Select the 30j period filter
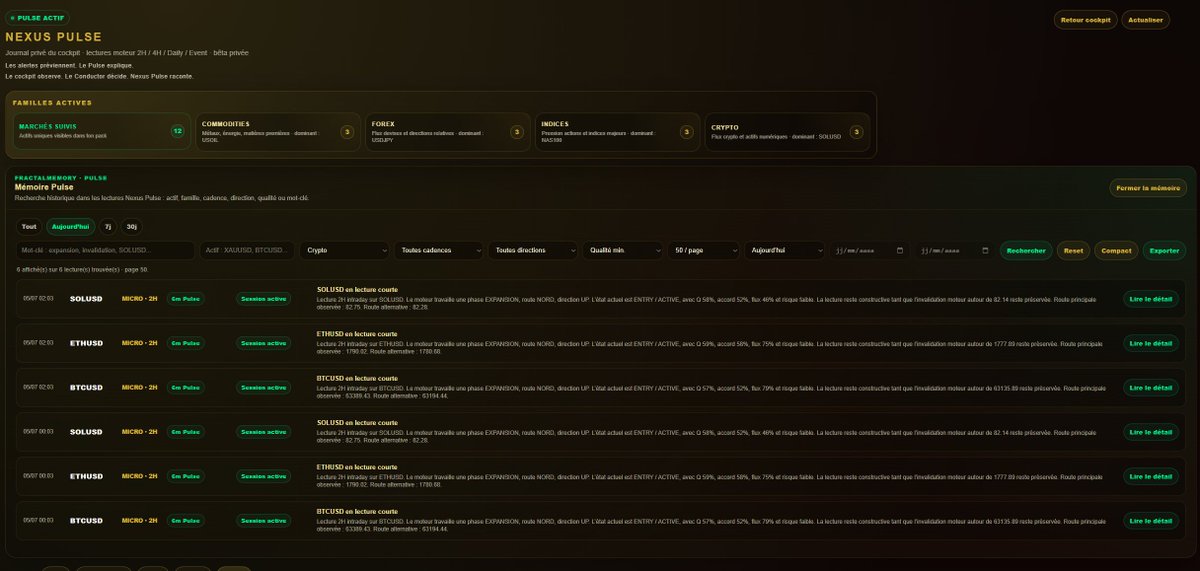The width and height of the screenshot is (1200, 571). click(132, 226)
